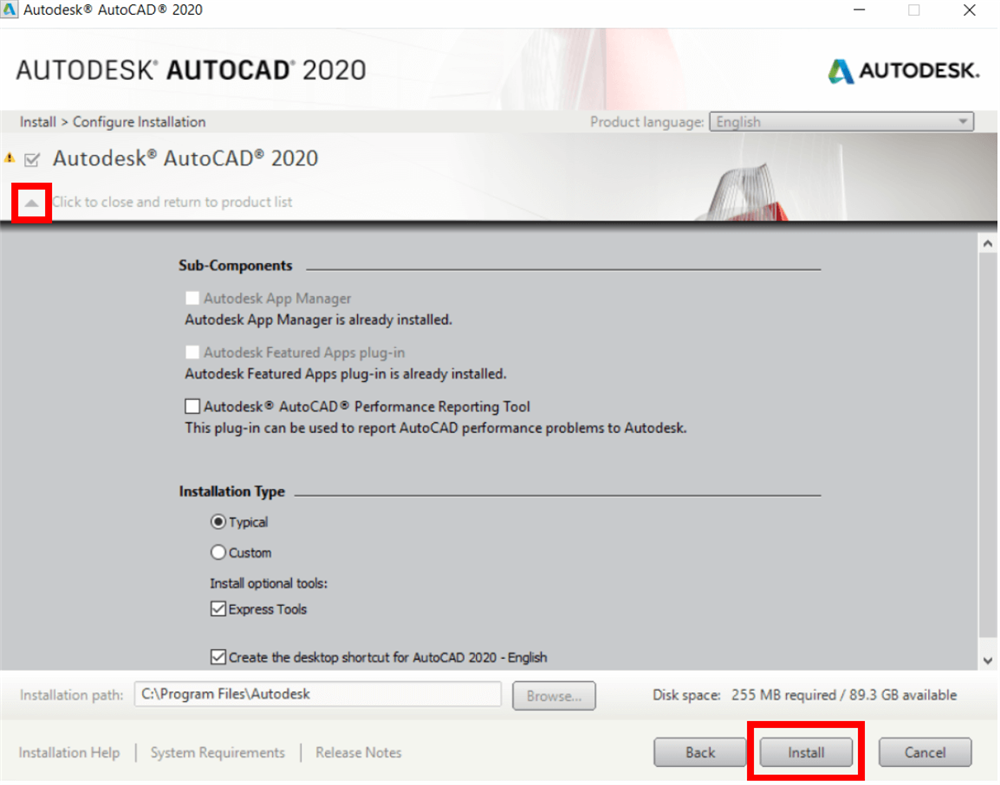1000x785 pixels.
Task: Open the Product language dropdown
Action: point(841,122)
